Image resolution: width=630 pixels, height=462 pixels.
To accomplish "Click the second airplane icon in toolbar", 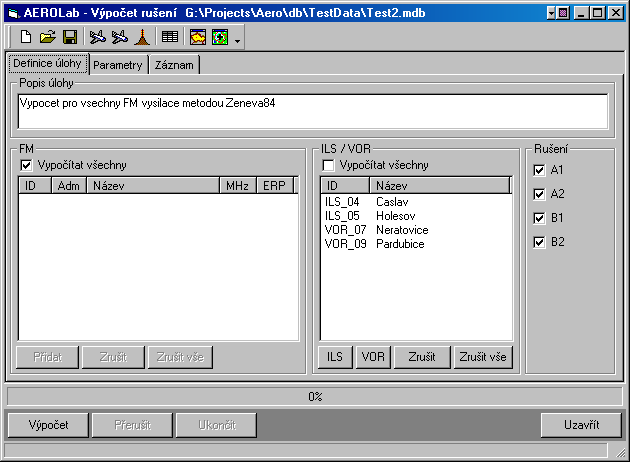I will [x=119, y=37].
